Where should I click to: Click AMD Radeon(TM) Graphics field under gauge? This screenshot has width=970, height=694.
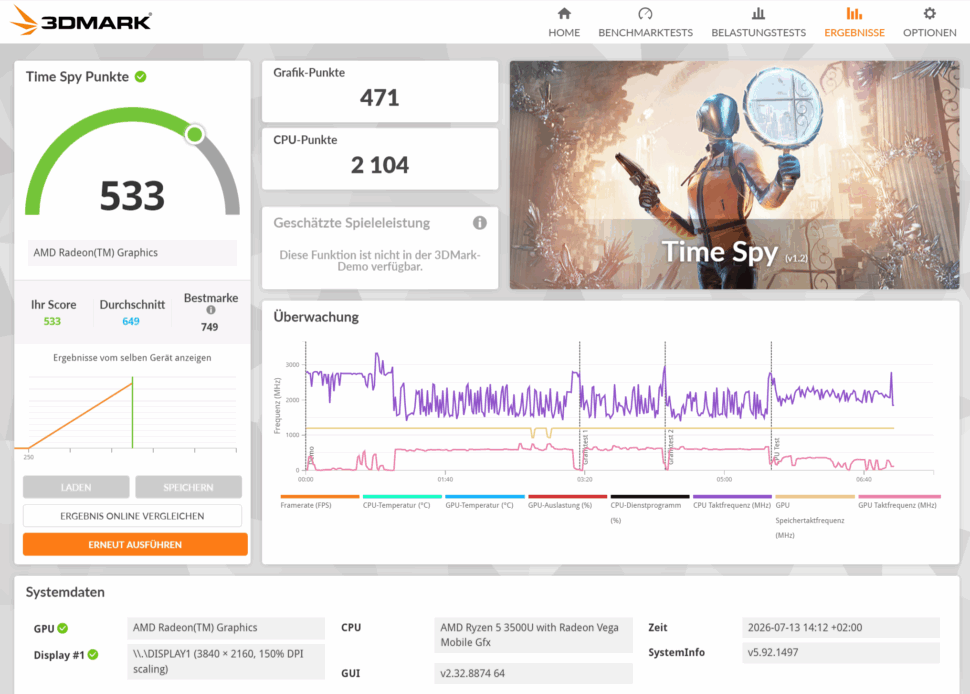(x=132, y=252)
